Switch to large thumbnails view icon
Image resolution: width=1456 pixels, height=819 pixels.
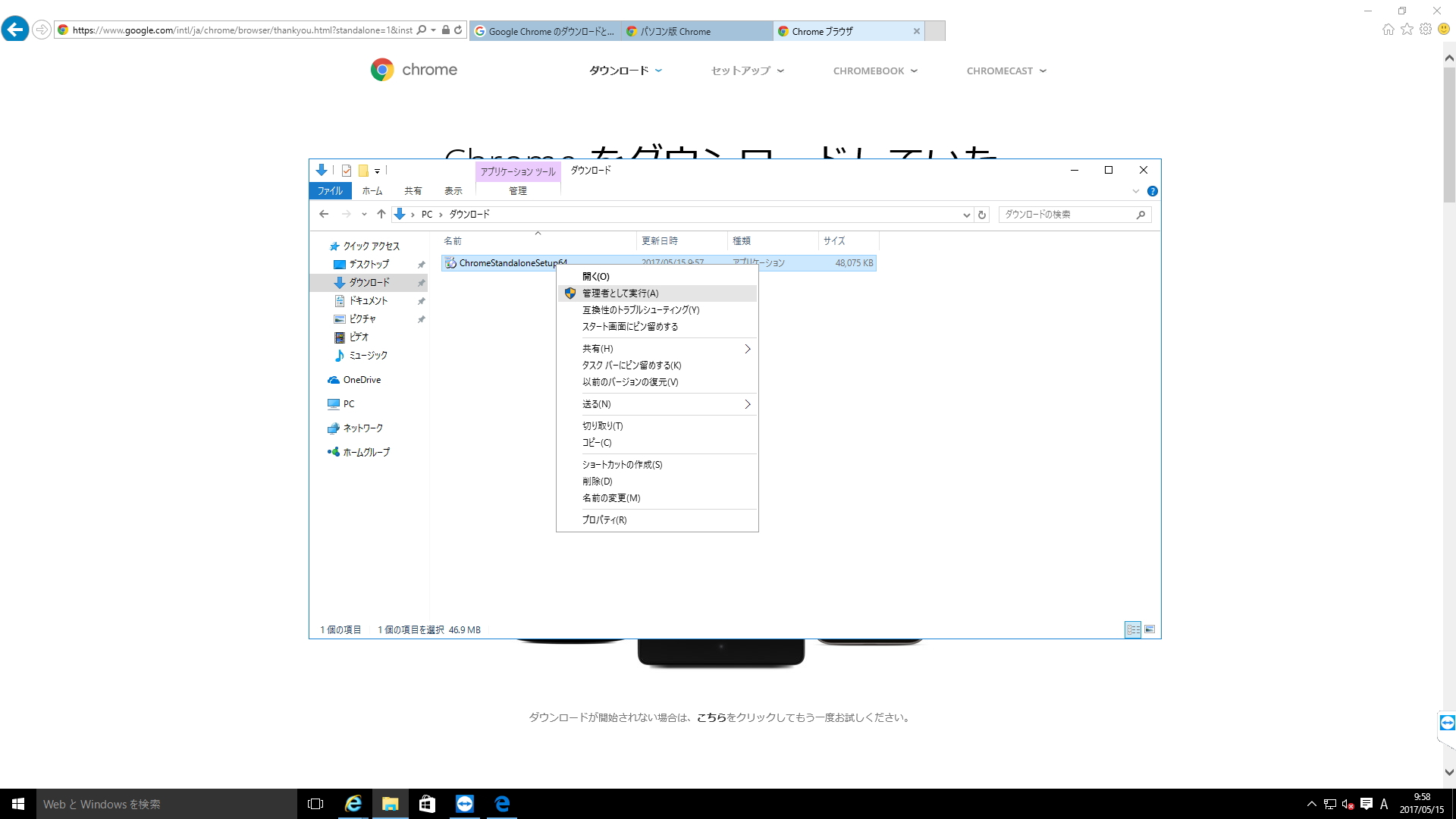1150,629
